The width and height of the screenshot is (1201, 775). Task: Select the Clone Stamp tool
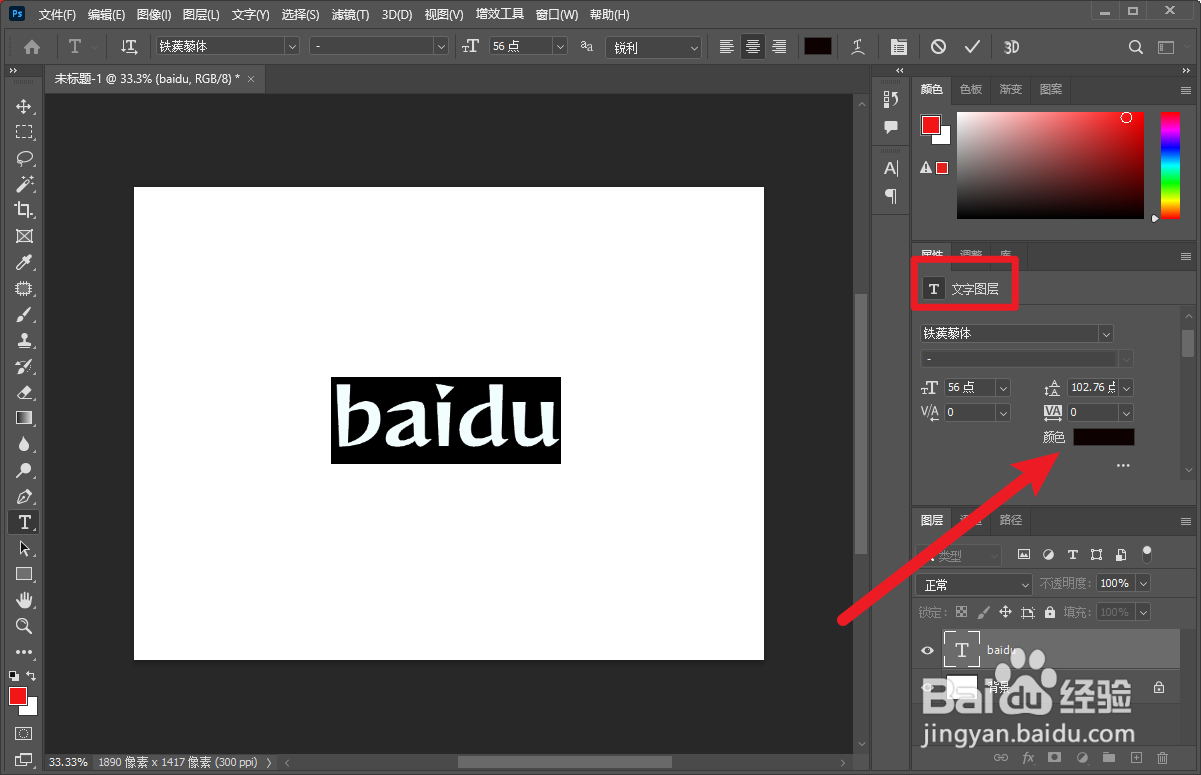click(x=24, y=340)
